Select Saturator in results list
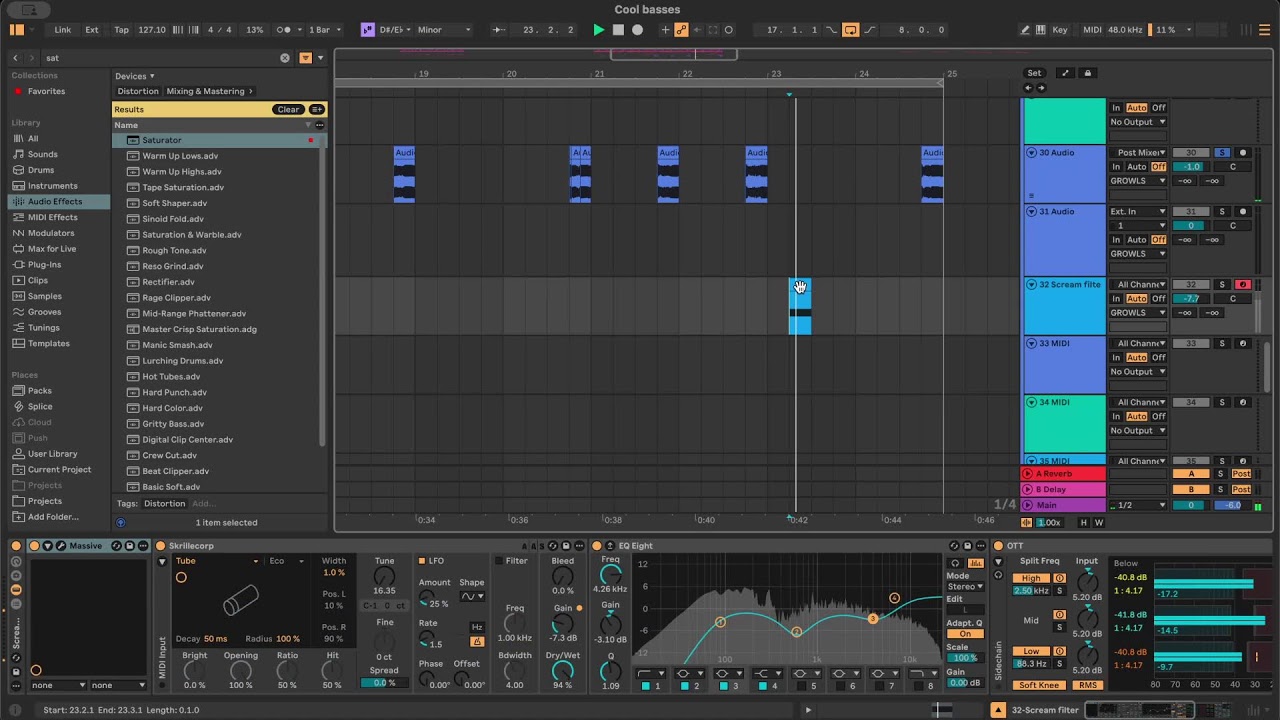This screenshot has width=1280, height=720. click(x=218, y=140)
